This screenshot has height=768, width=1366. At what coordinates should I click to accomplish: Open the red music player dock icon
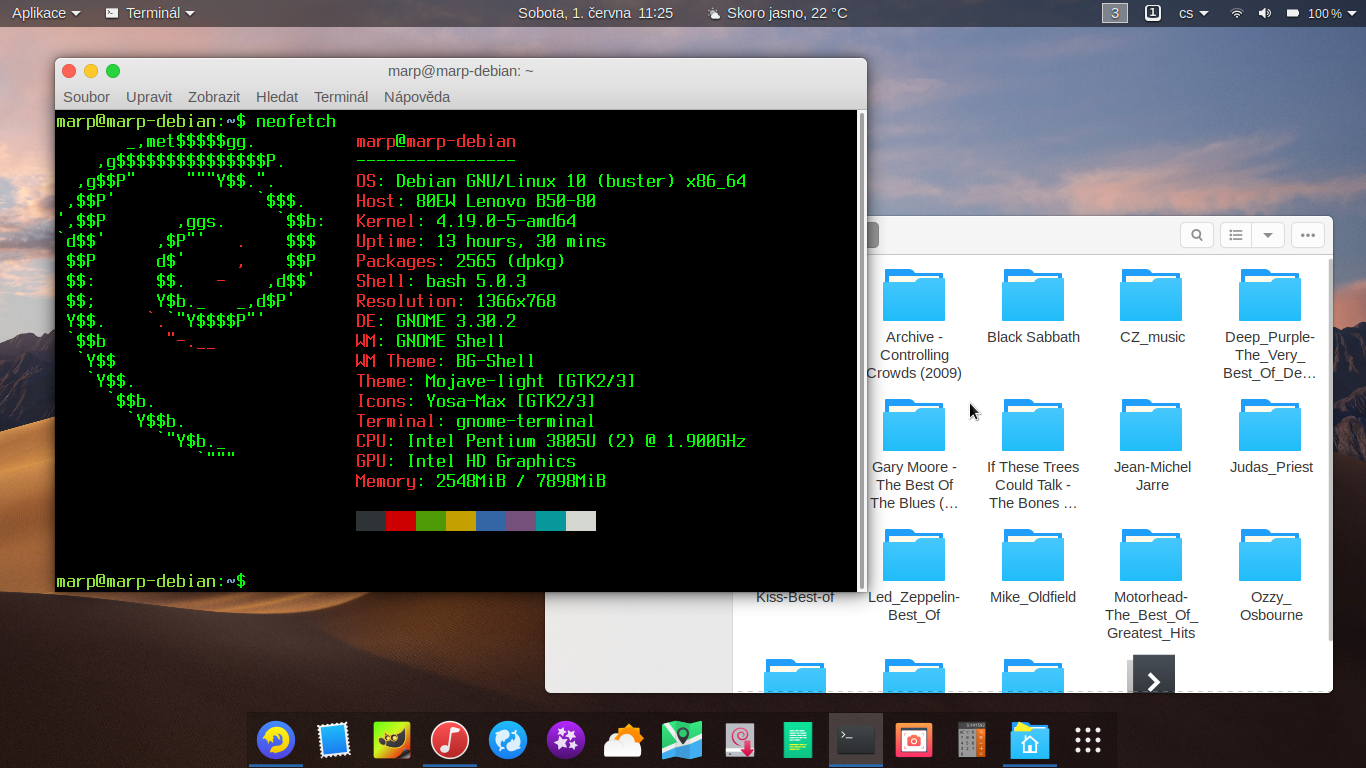[x=449, y=740]
